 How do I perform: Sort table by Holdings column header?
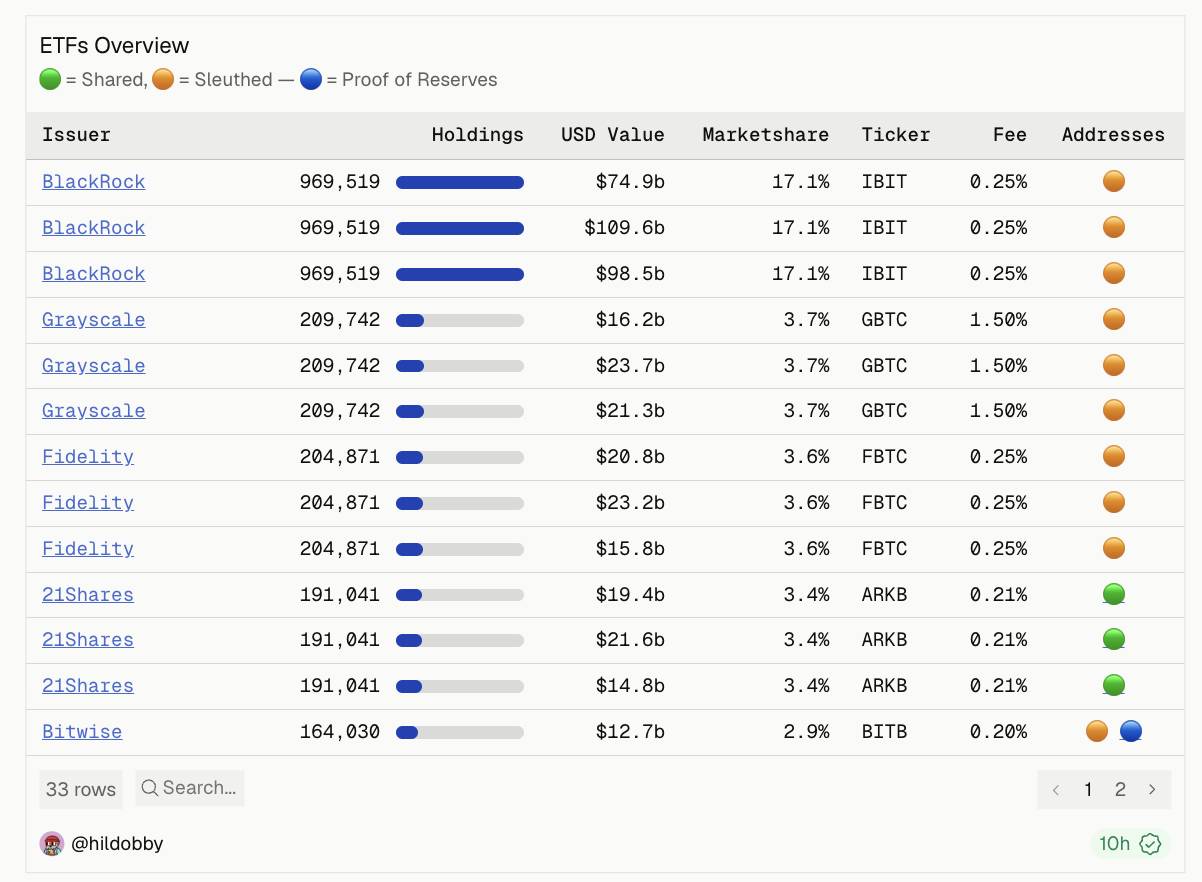[477, 135]
